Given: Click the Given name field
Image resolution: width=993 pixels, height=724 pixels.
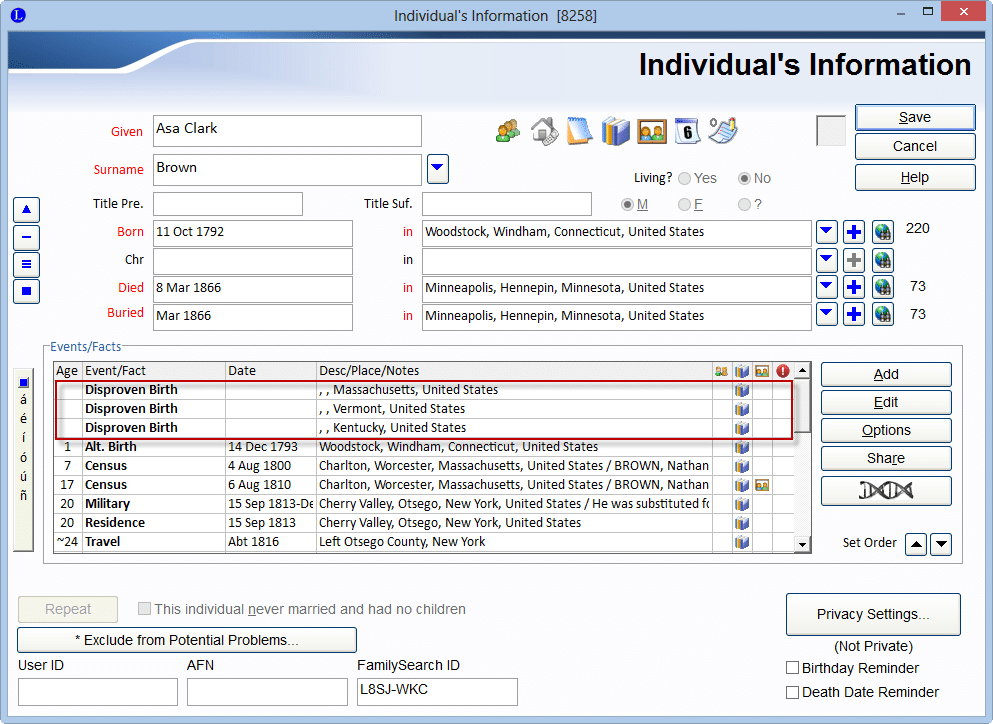Looking at the screenshot, I should 287,131.
